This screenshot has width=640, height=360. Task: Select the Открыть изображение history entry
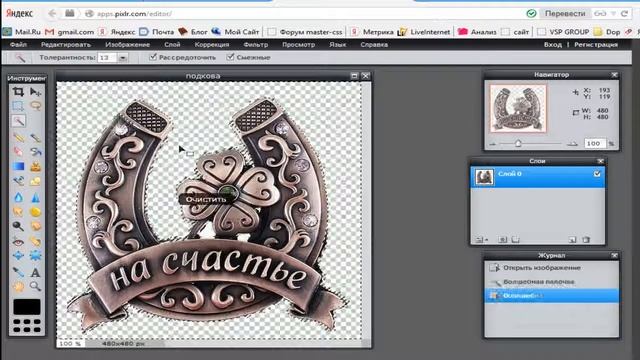[x=551, y=268]
